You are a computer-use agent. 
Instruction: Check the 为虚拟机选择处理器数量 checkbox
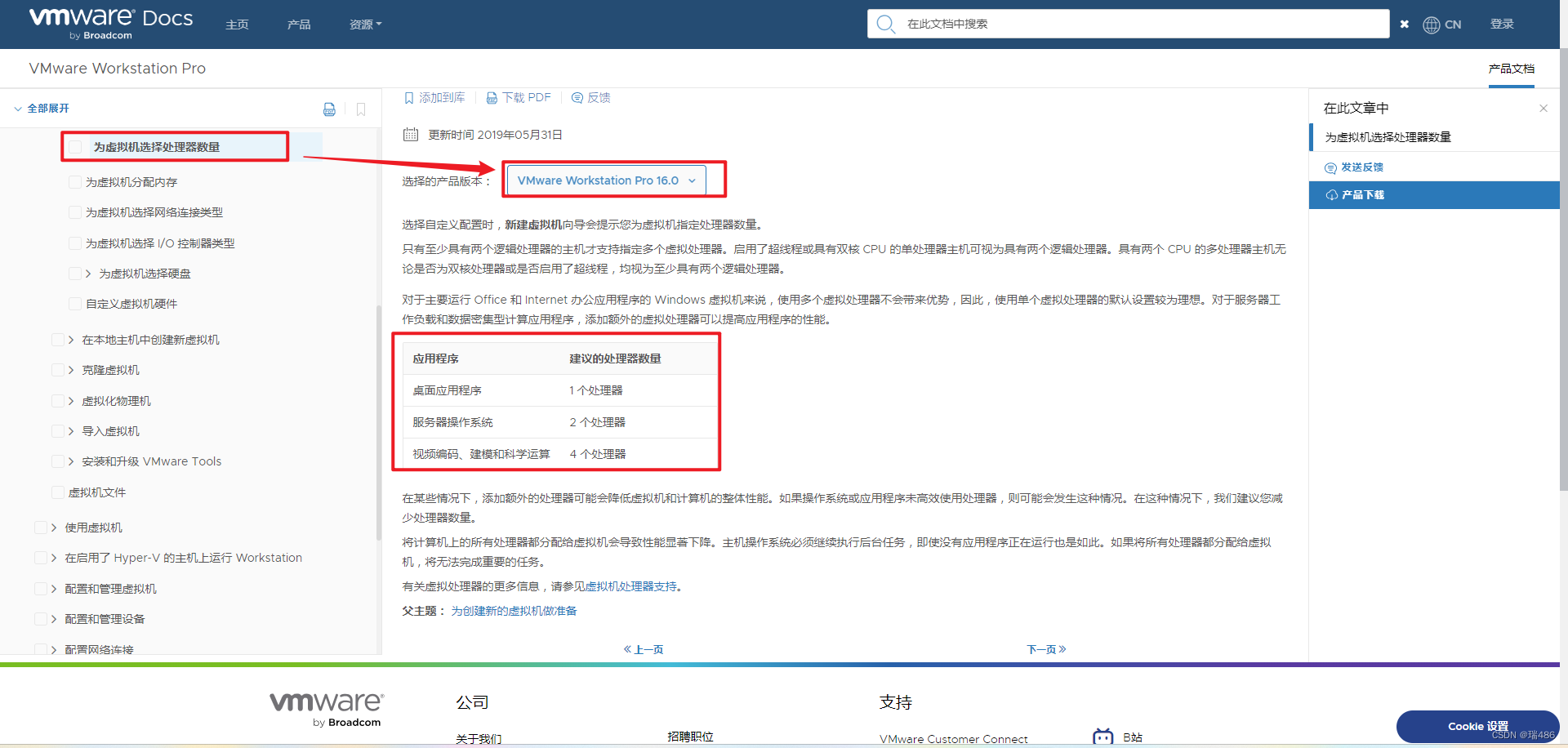tap(75, 147)
